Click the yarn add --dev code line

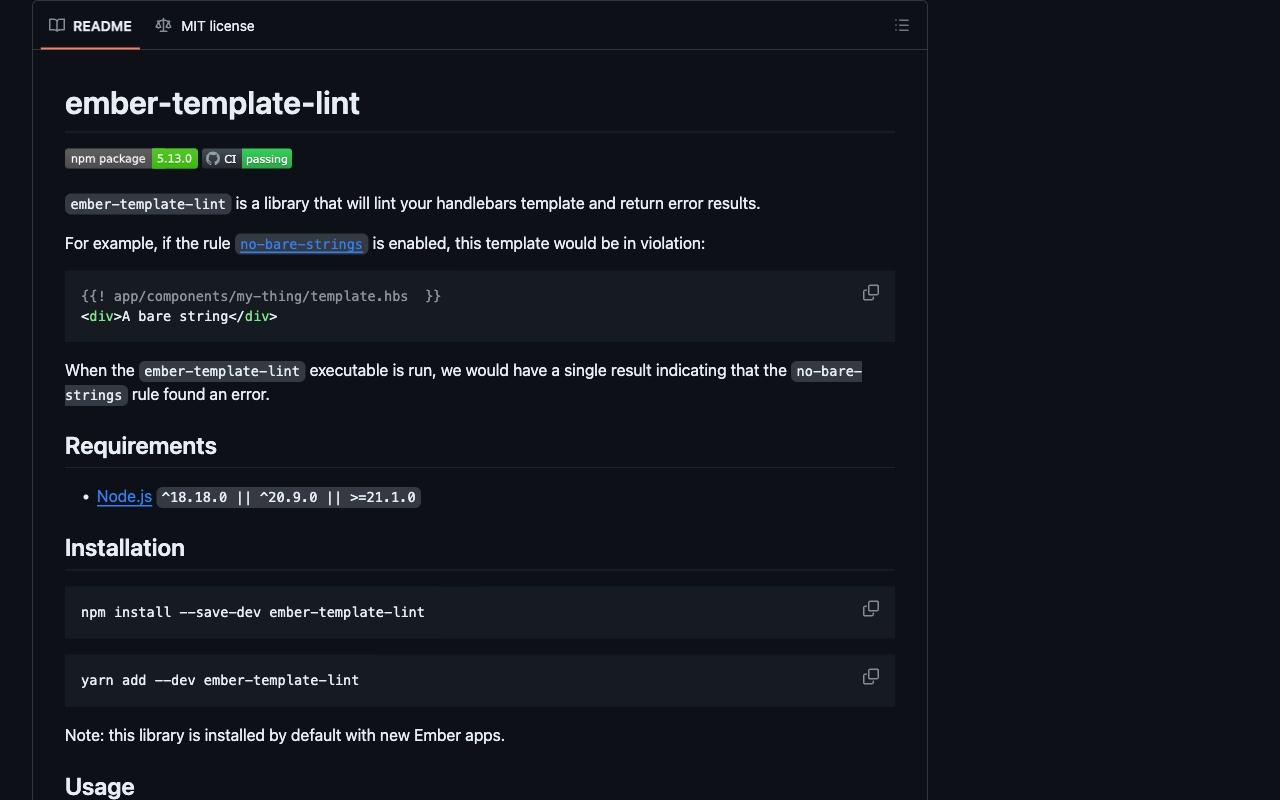tap(220, 680)
